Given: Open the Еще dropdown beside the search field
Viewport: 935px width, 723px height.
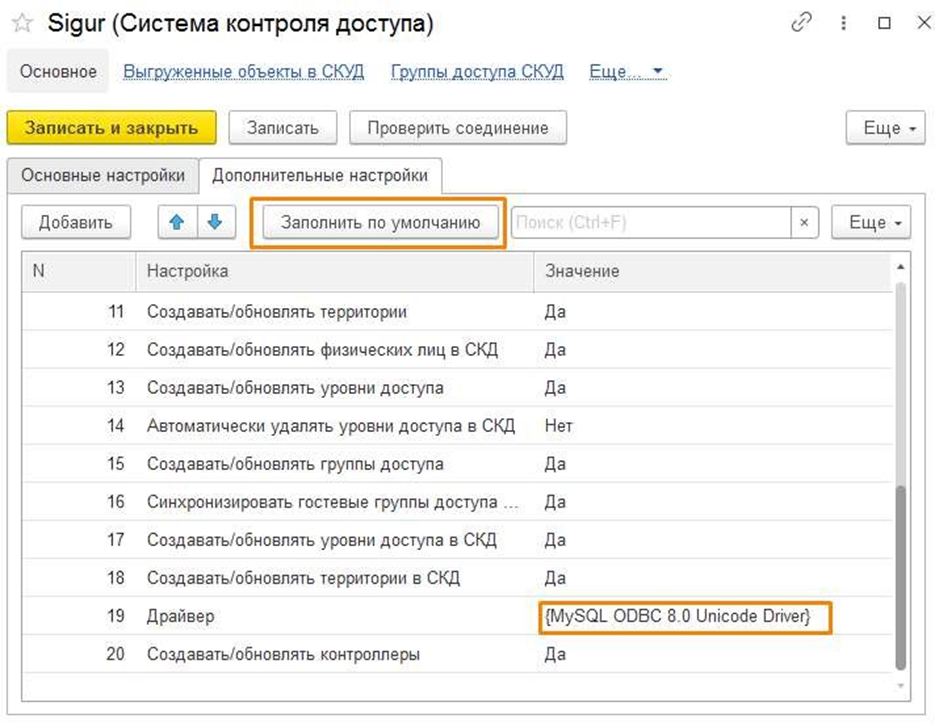Looking at the screenshot, I should (x=870, y=223).
